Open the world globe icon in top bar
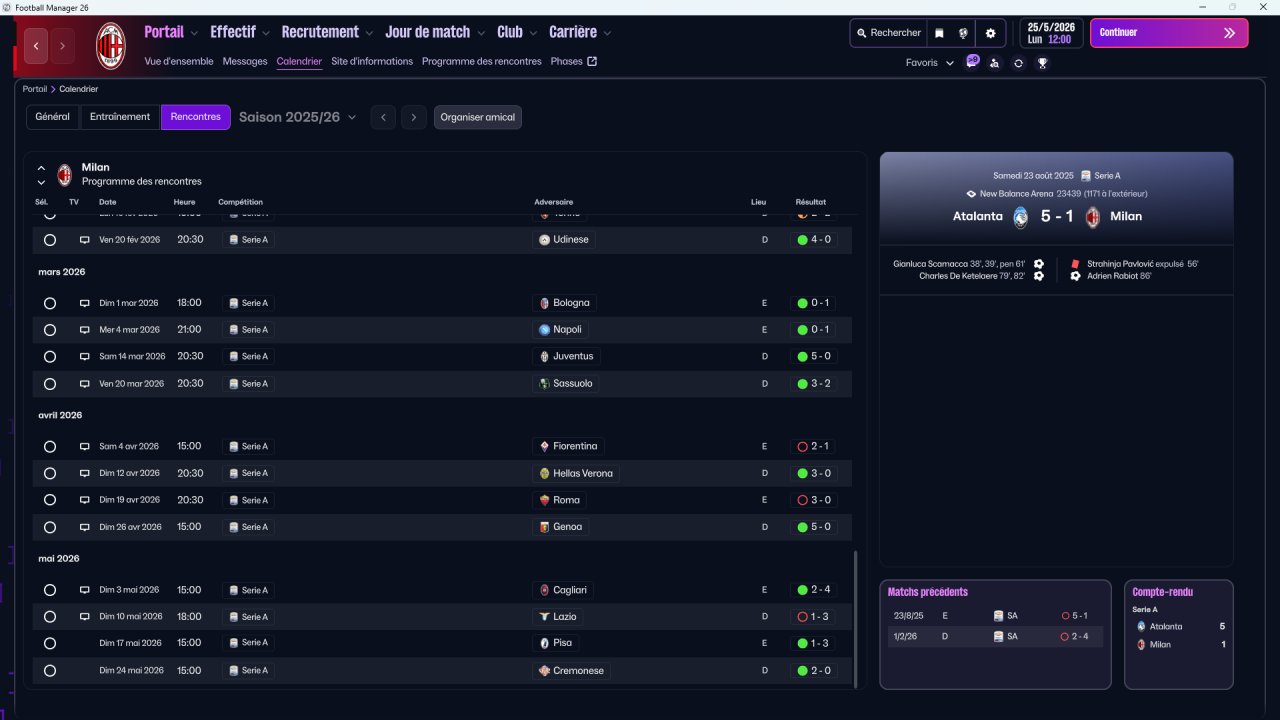Screen dimensions: 1280x720 (x=963, y=33)
